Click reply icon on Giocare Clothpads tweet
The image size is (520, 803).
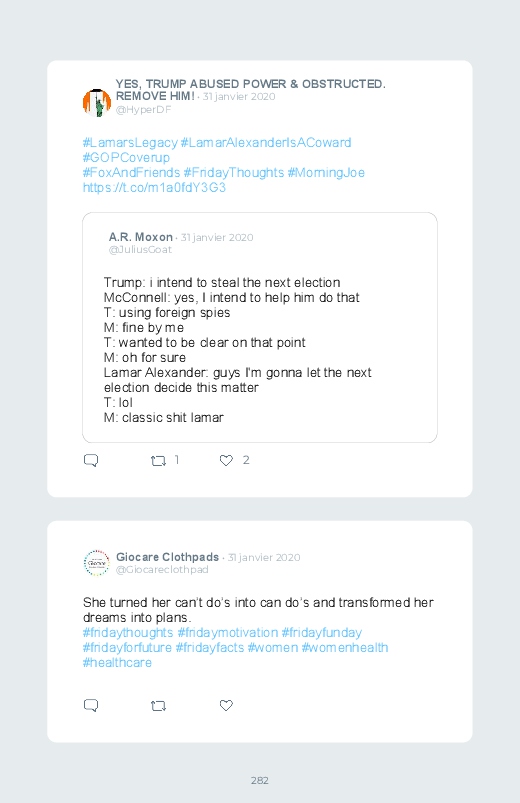tap(91, 705)
